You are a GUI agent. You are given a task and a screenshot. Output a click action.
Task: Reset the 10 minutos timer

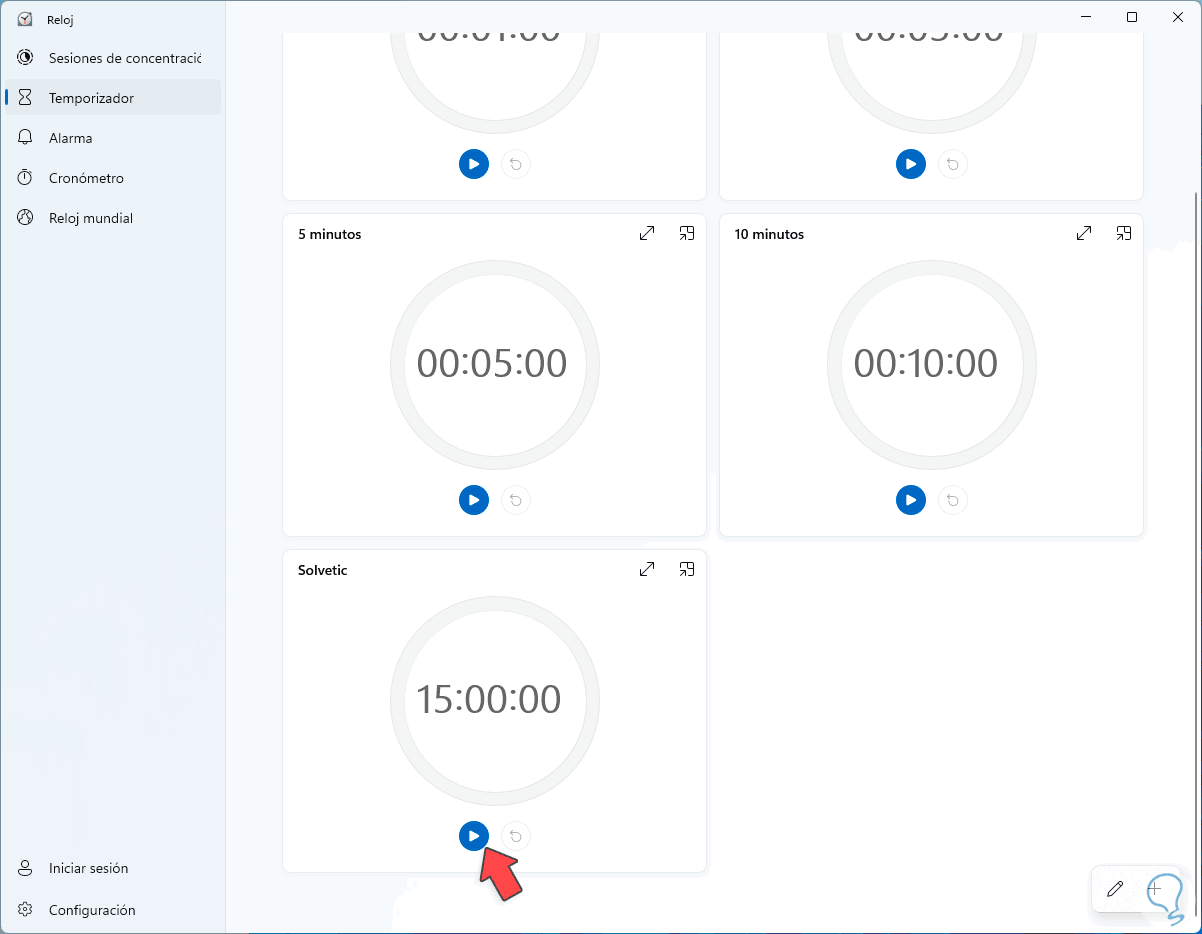[953, 500]
